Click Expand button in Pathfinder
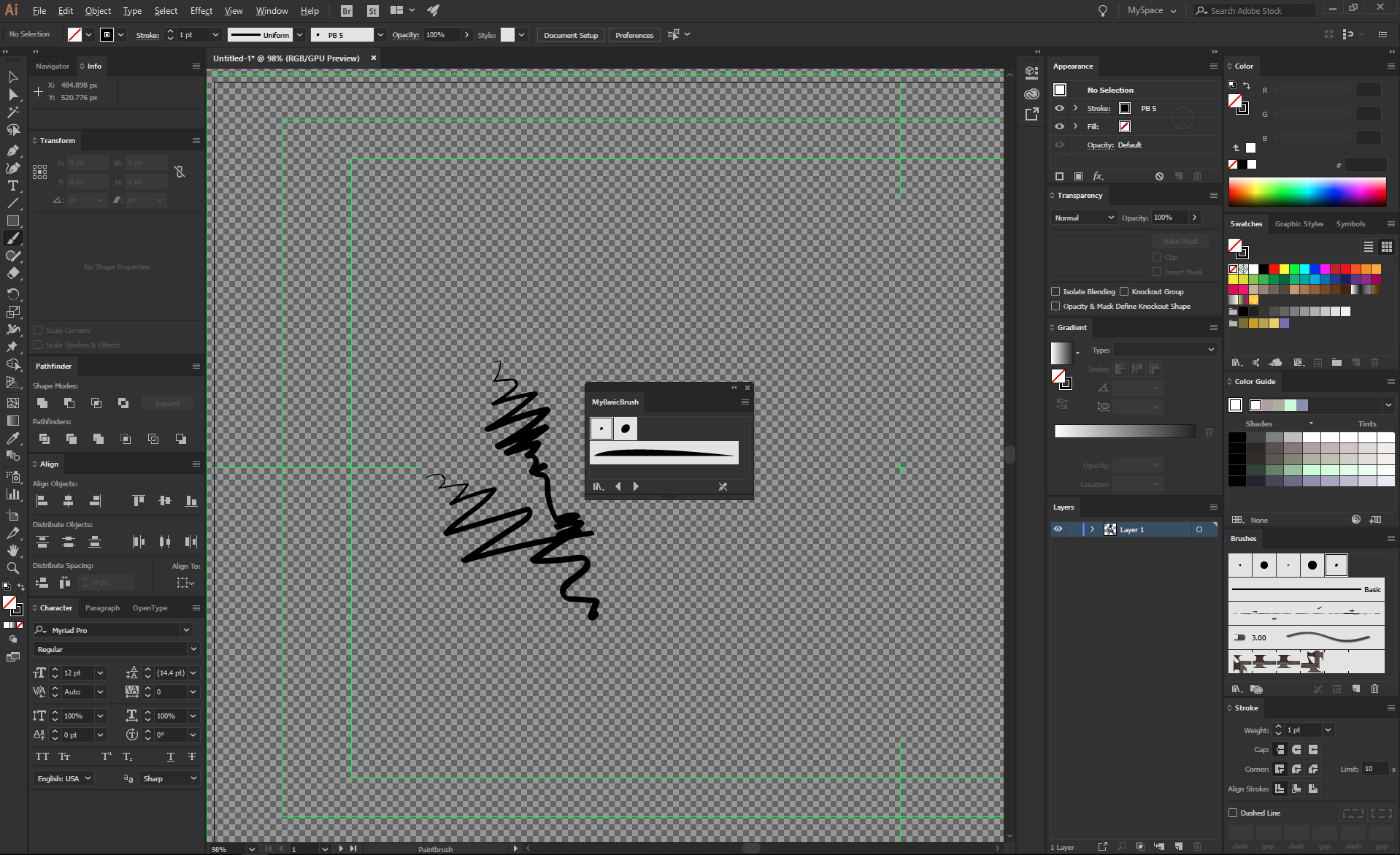 tap(167, 403)
